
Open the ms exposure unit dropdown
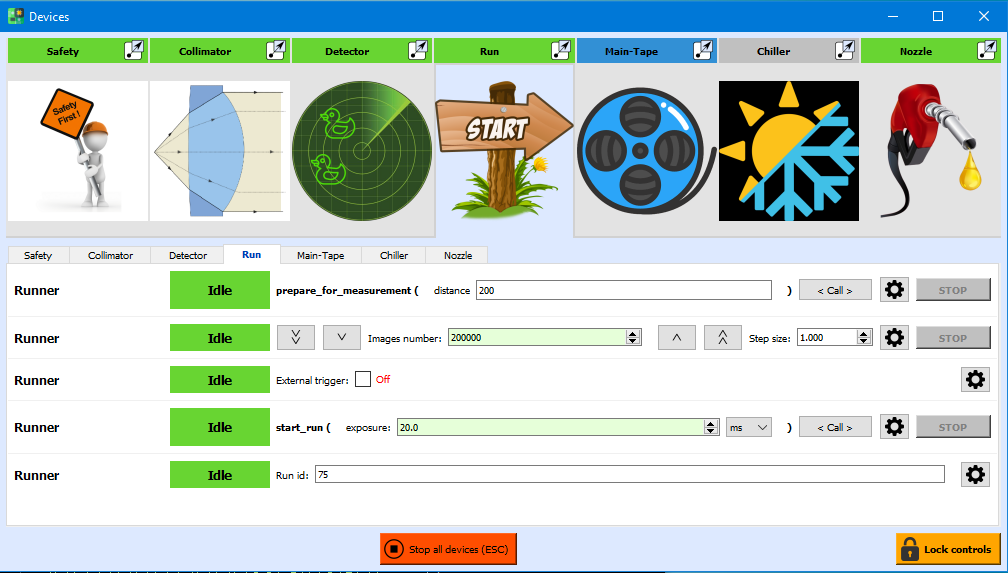[x=749, y=427]
